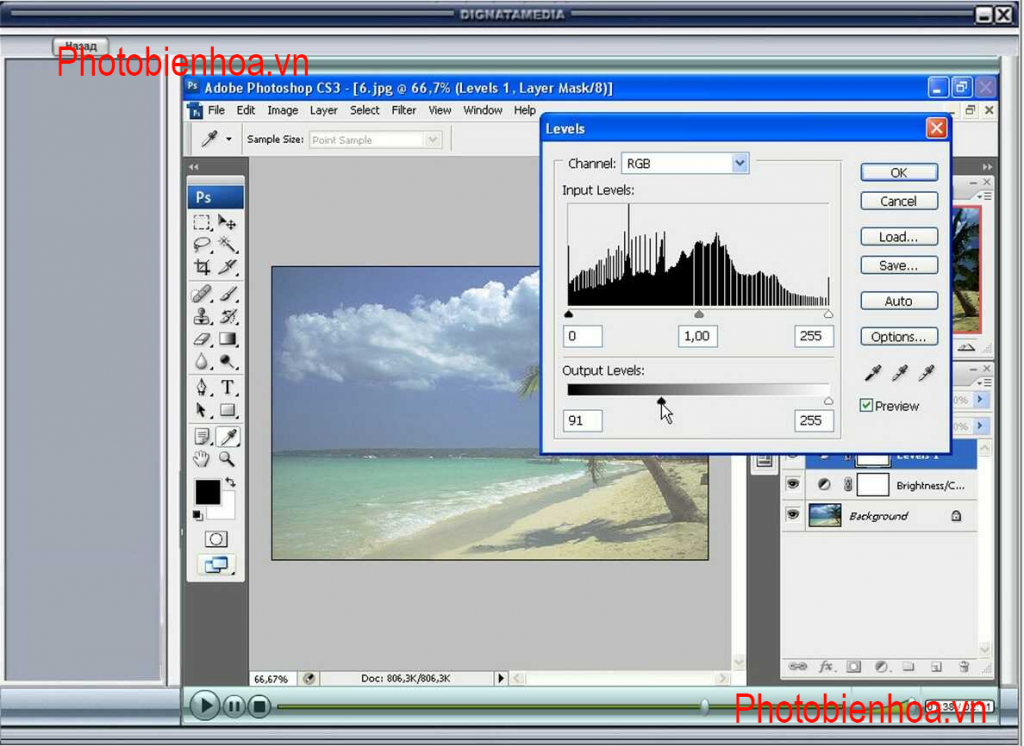Open the Window menu
This screenshot has height=746, width=1024.
pyautogui.click(x=483, y=110)
